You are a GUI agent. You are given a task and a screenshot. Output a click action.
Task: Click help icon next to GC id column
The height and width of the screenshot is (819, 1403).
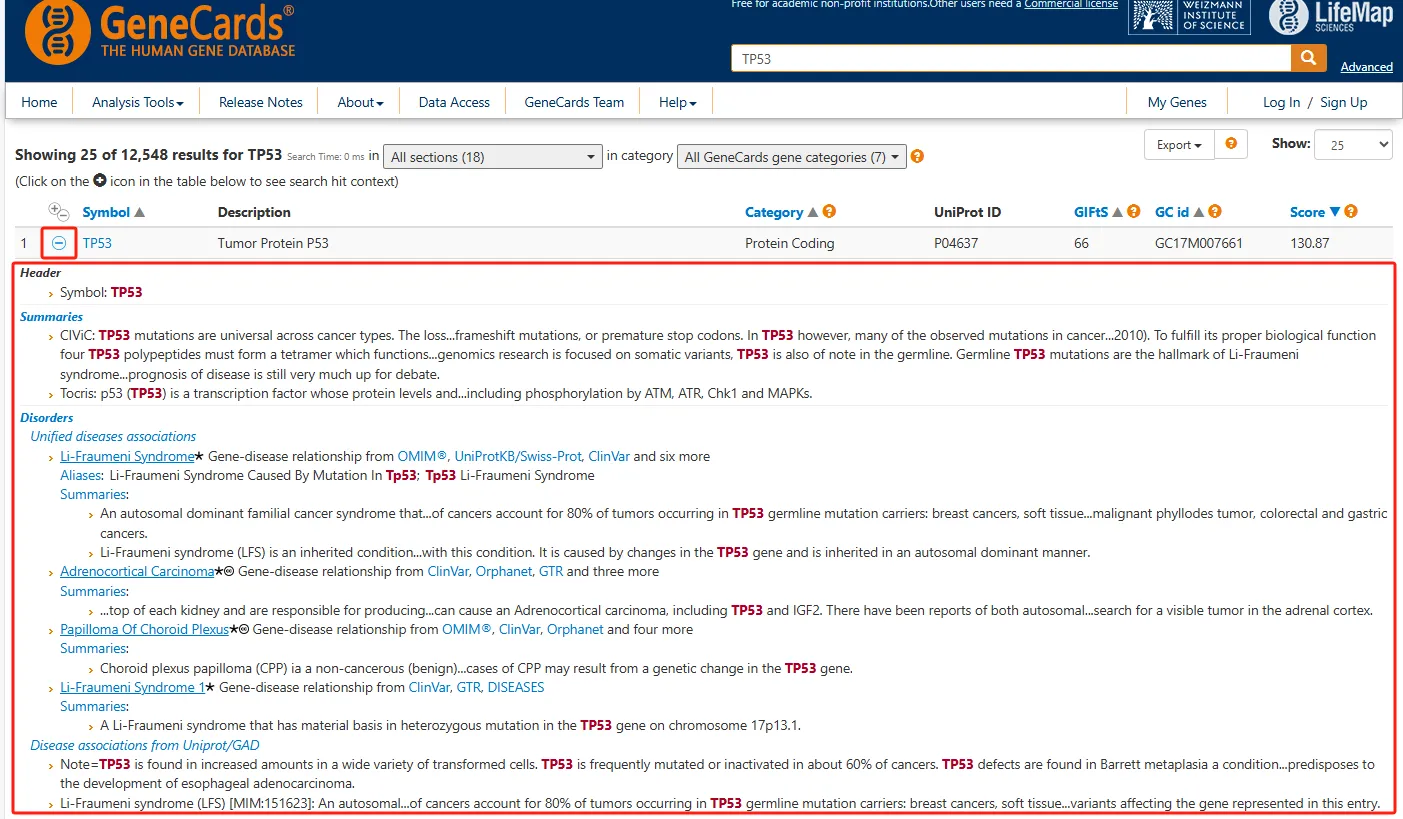[x=1214, y=212]
